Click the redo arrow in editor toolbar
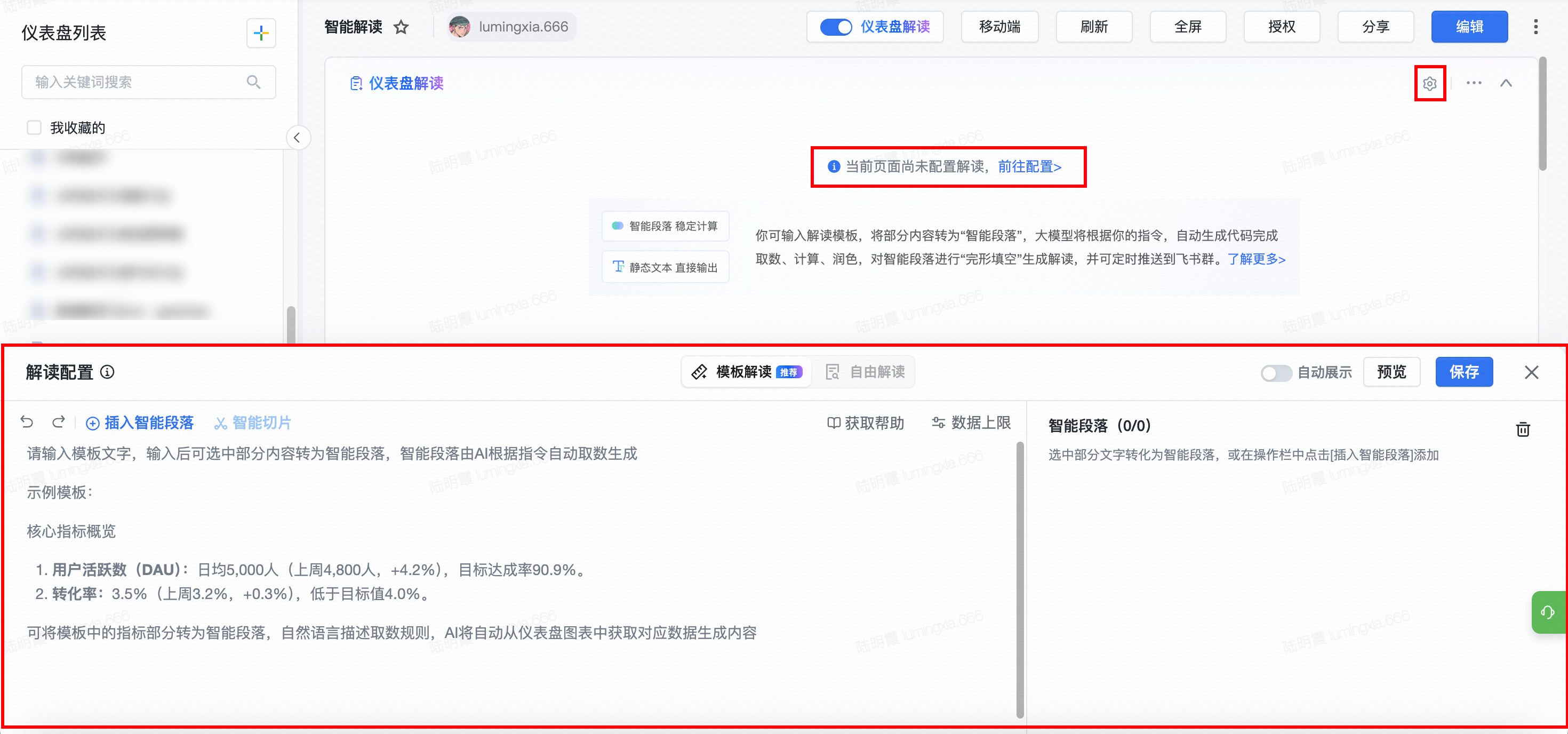1568x734 pixels. [59, 422]
